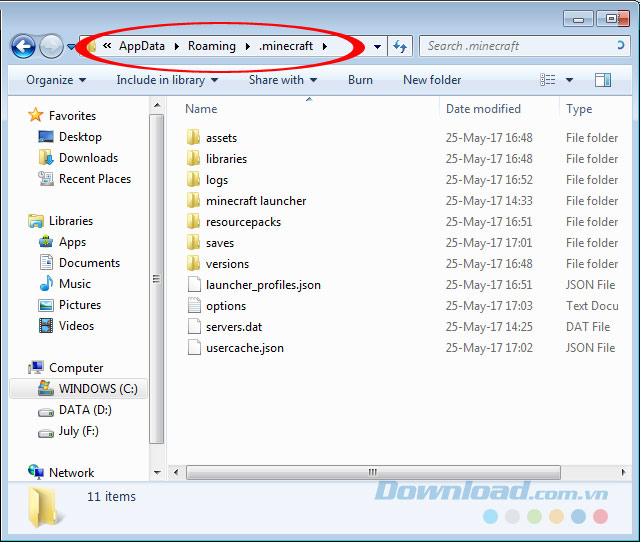Image resolution: width=640 pixels, height=542 pixels.
Task: Click the horizontal scrollbar left arrow
Action: coord(176,473)
